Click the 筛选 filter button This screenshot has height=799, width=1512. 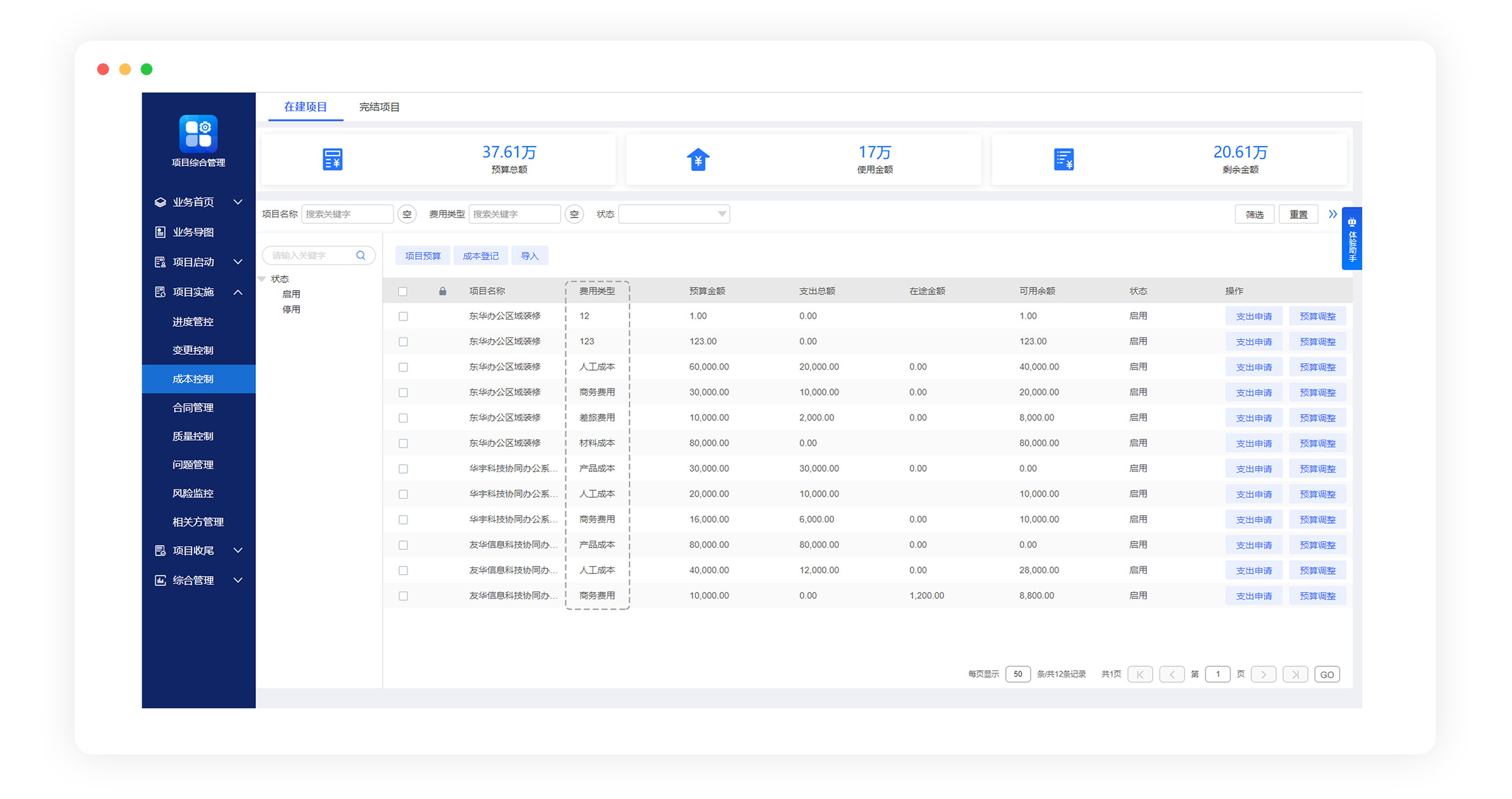1254,215
